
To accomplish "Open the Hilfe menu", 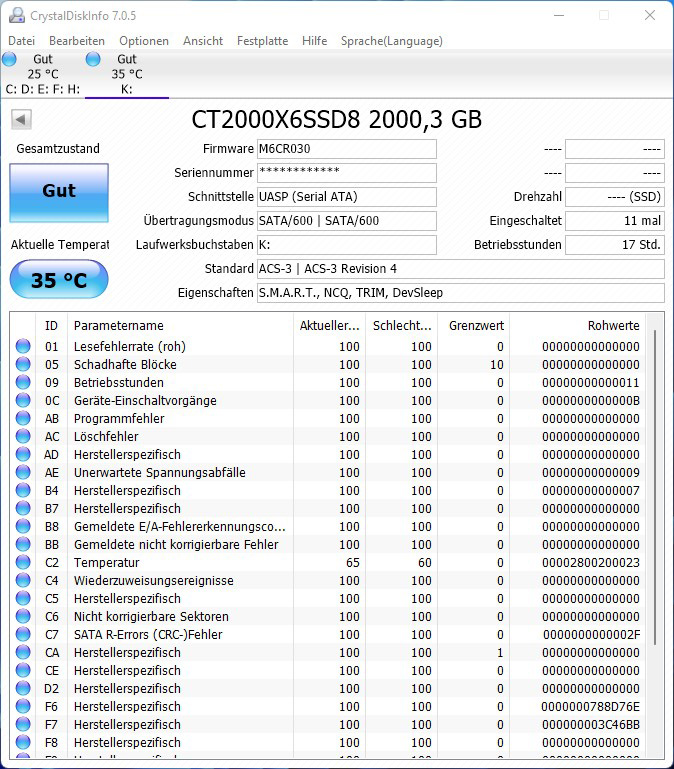I will pyautogui.click(x=314, y=41).
